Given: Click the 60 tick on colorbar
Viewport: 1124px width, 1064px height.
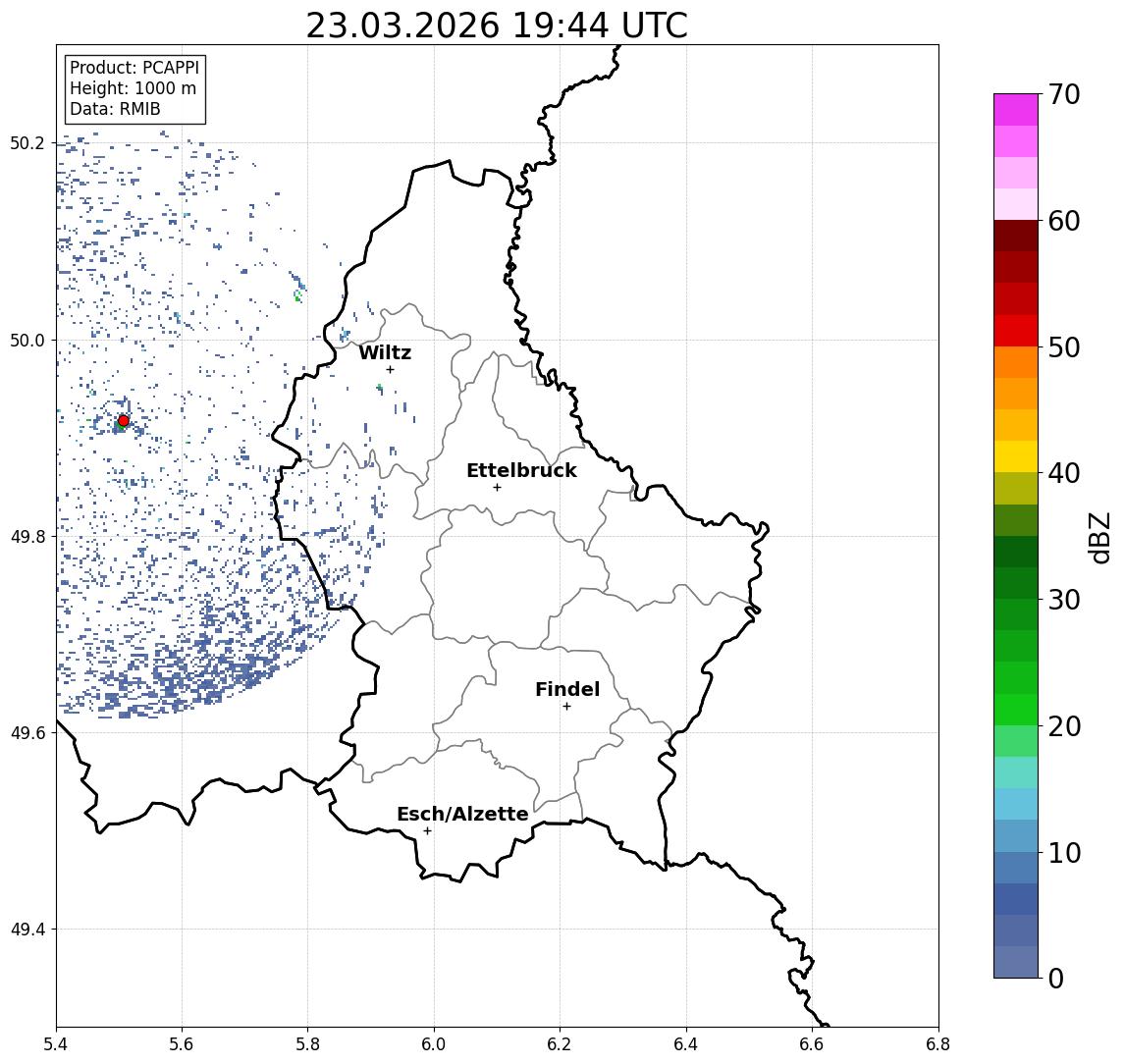Looking at the screenshot, I should pos(1064,221).
